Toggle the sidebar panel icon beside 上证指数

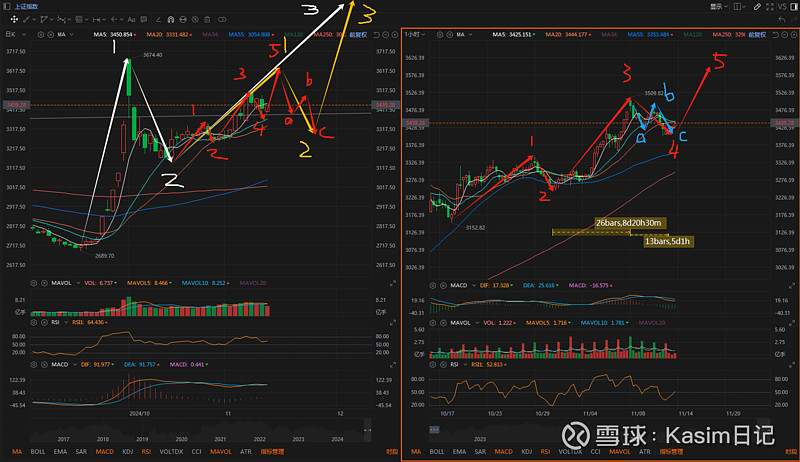[7, 7]
